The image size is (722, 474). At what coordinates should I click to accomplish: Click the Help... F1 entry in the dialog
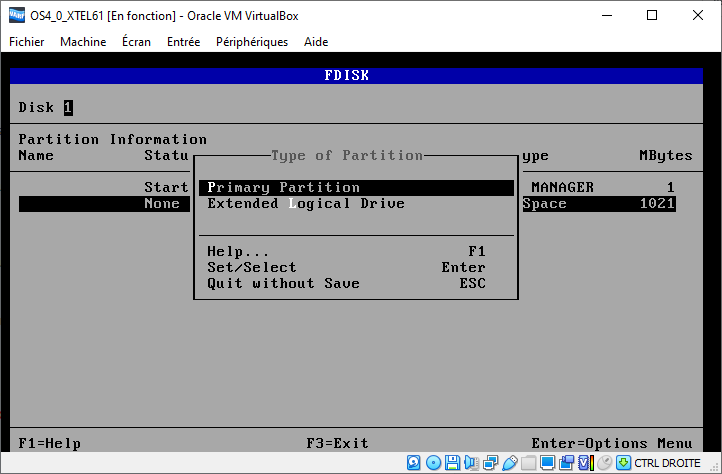click(238, 252)
